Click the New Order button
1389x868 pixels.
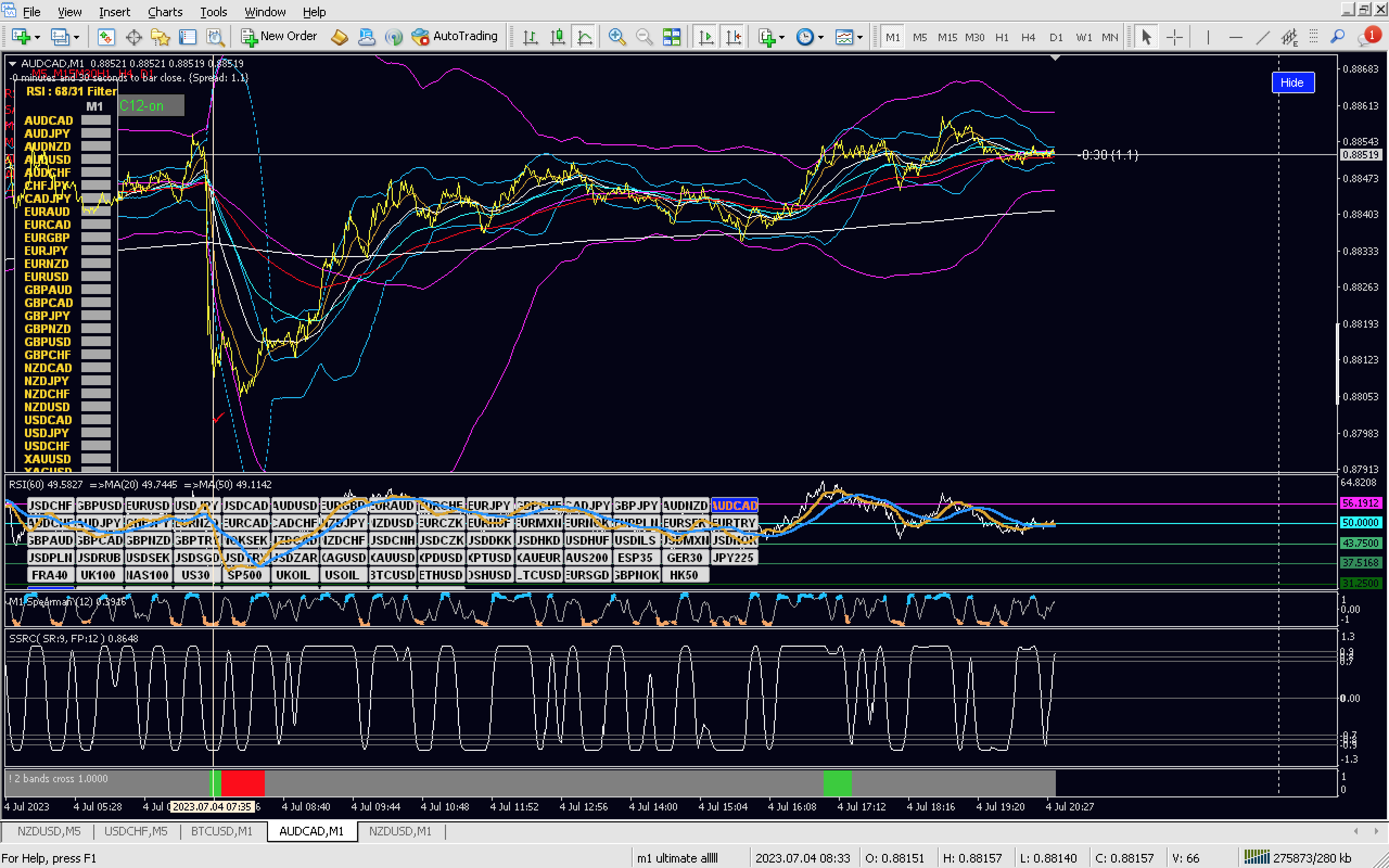coord(279,36)
